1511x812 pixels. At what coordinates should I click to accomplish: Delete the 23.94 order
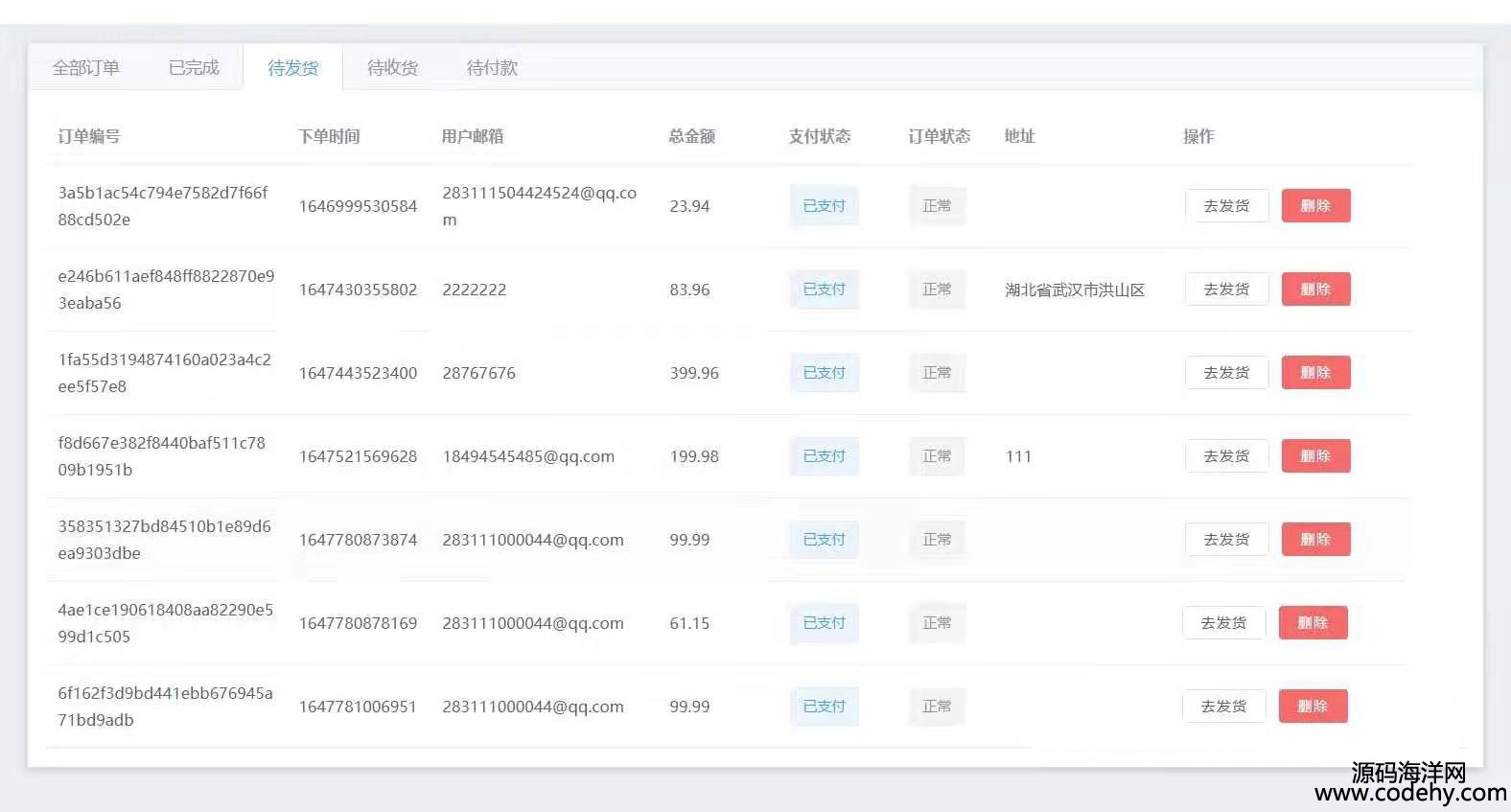pos(1315,206)
